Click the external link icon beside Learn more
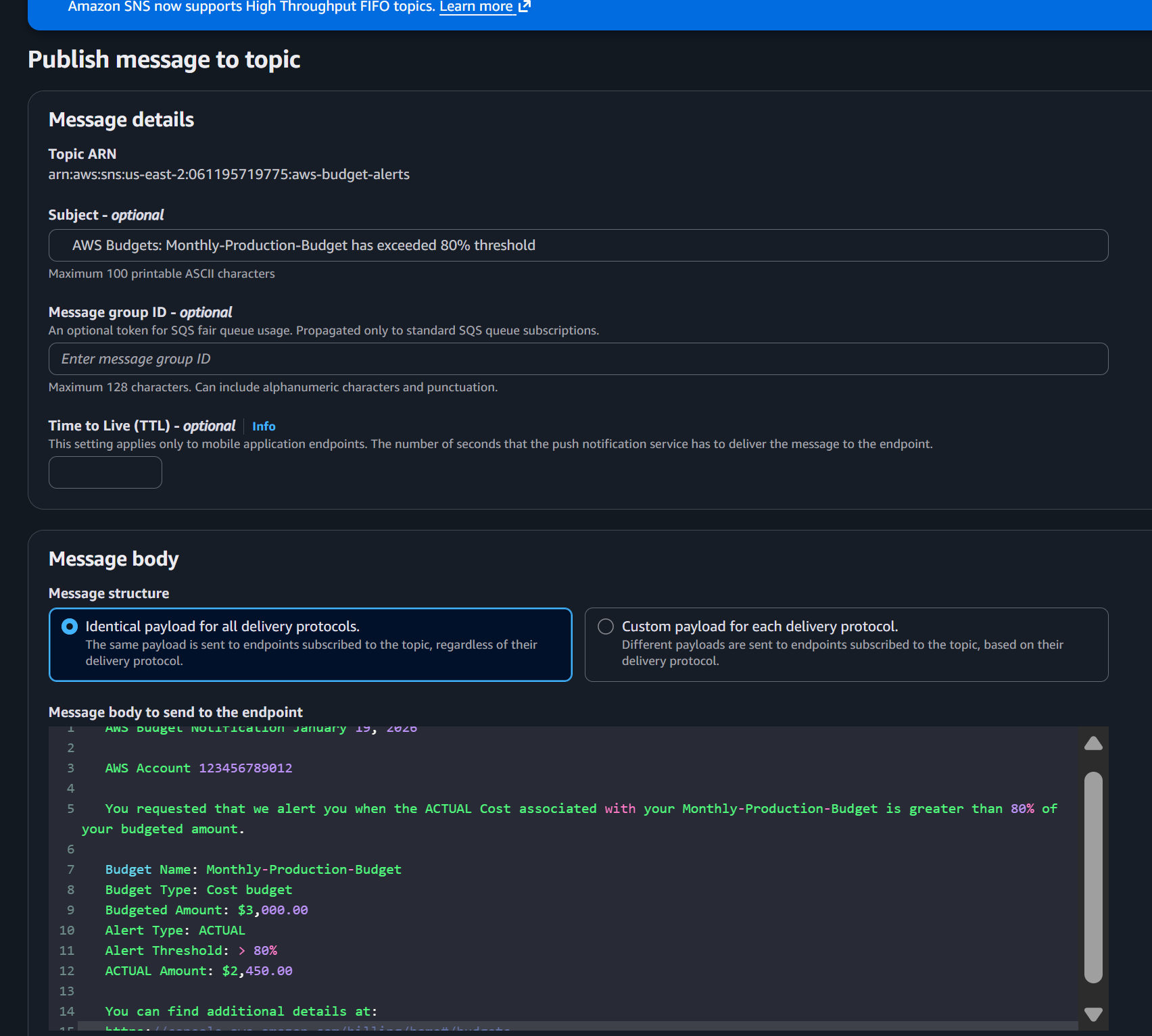The image size is (1152, 1036). [525, 7]
